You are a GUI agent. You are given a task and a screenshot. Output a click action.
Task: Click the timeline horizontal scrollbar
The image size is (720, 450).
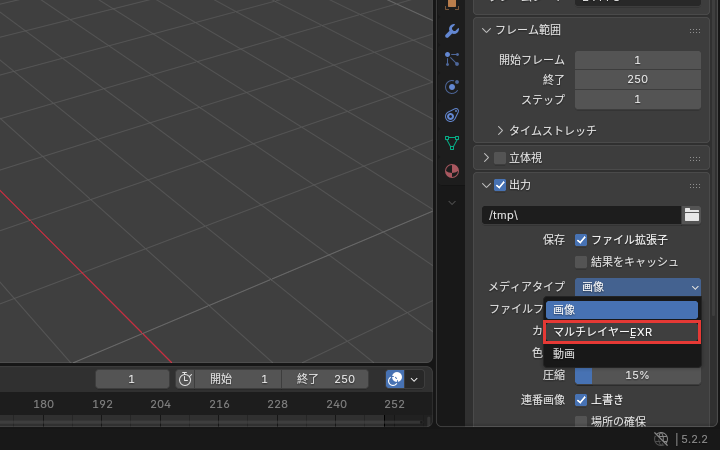(x=210, y=421)
